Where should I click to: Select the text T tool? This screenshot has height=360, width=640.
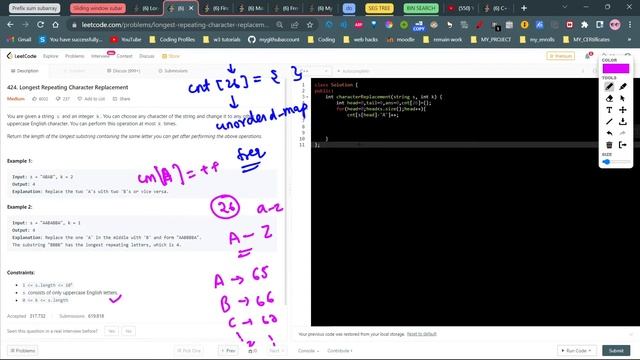[609, 110]
